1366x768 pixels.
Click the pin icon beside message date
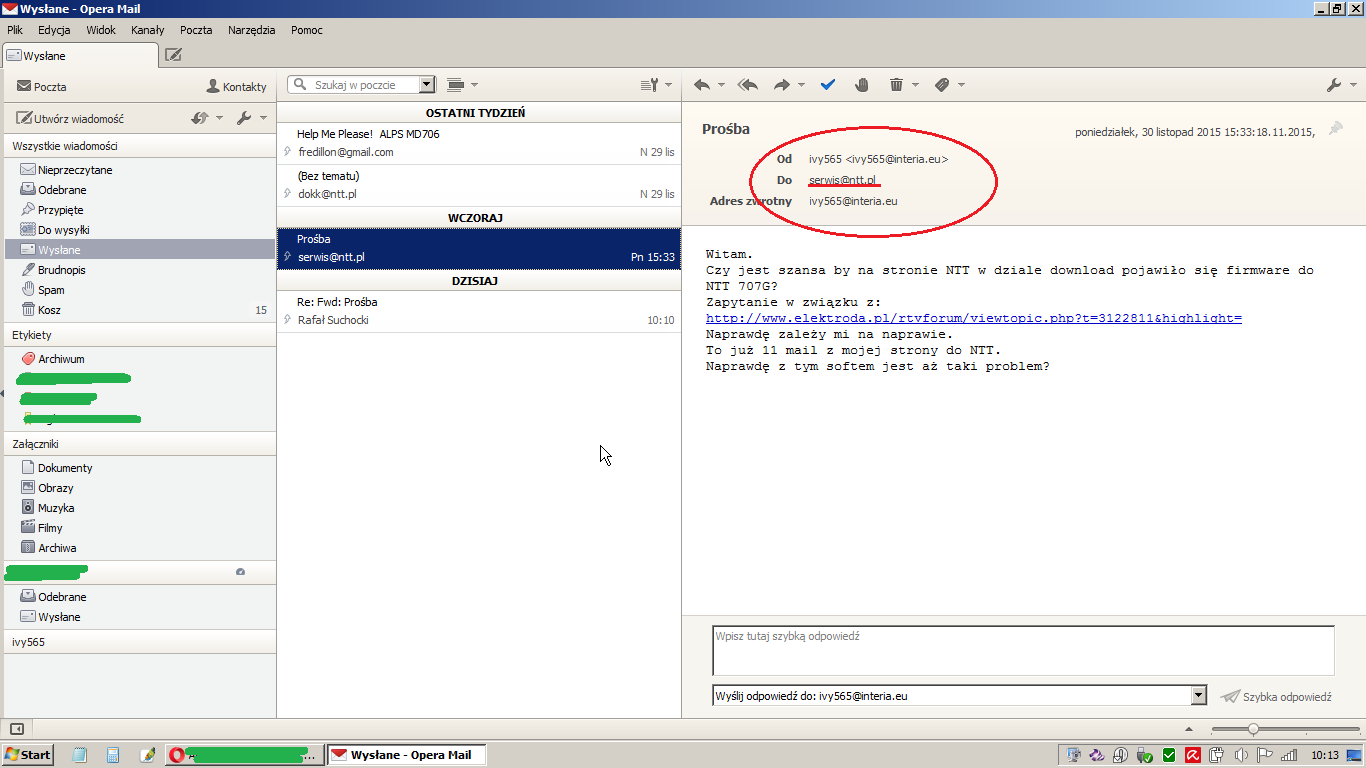click(1335, 129)
